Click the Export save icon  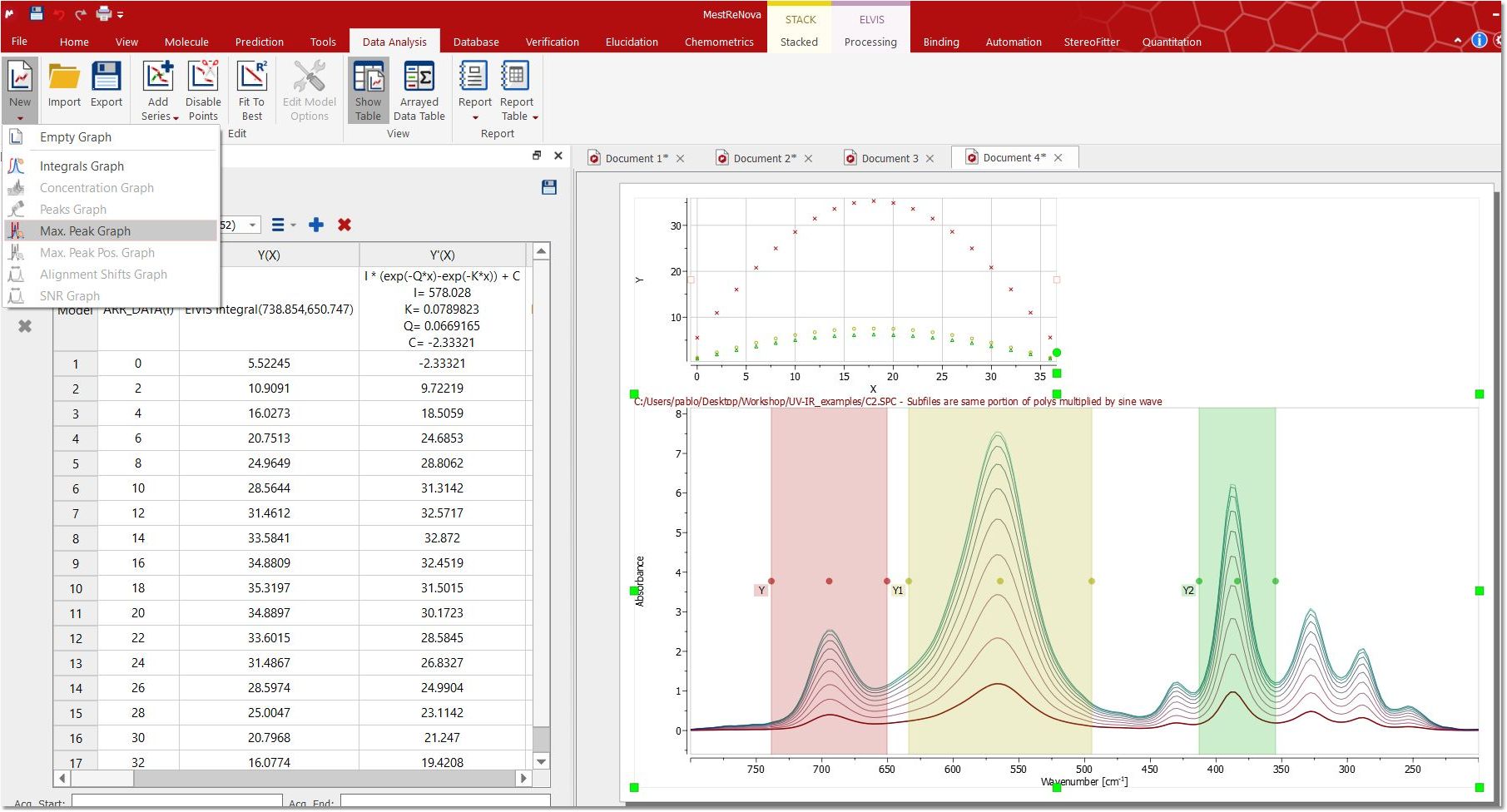point(107,77)
